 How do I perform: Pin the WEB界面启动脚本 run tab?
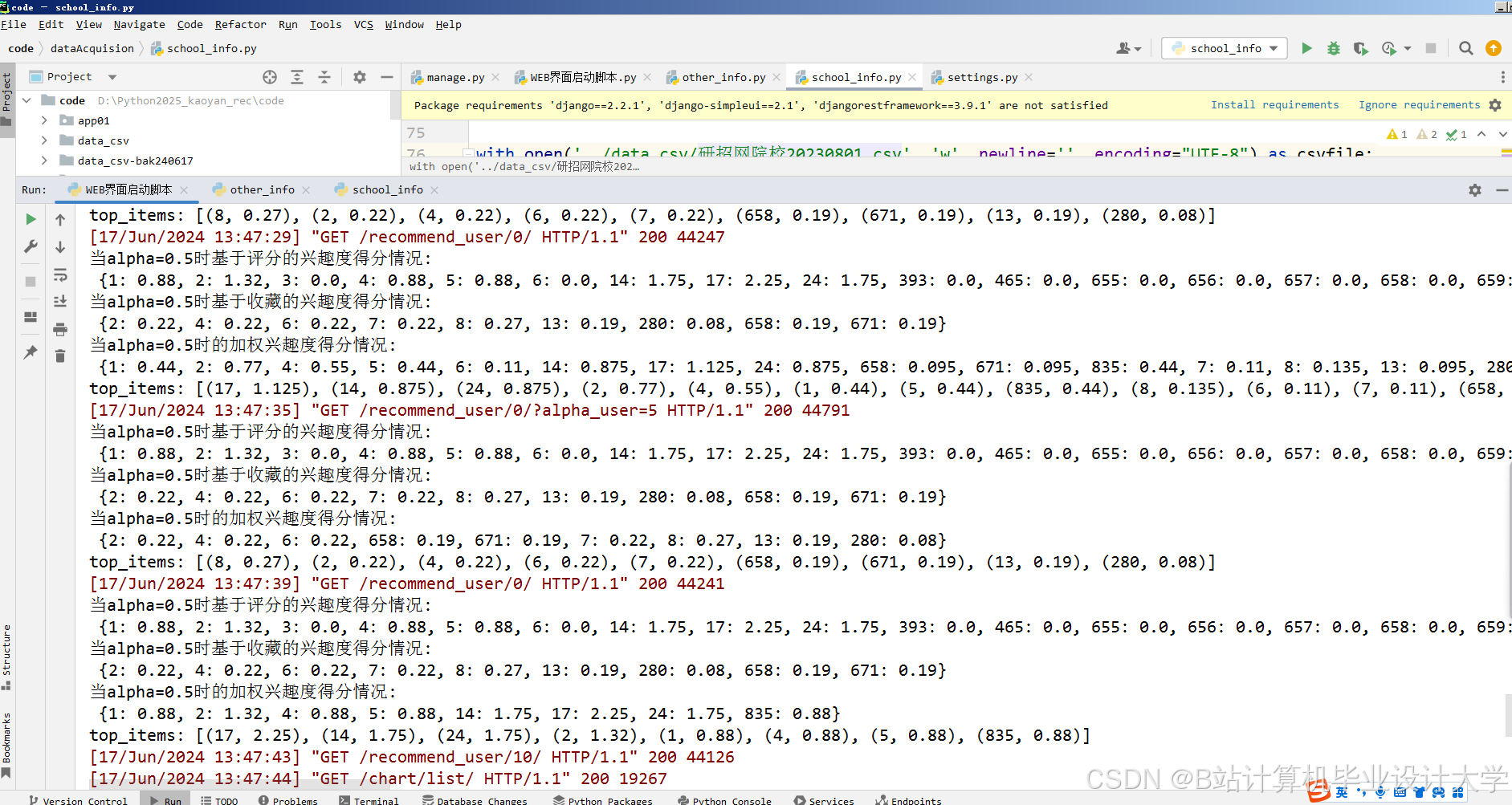coord(30,352)
